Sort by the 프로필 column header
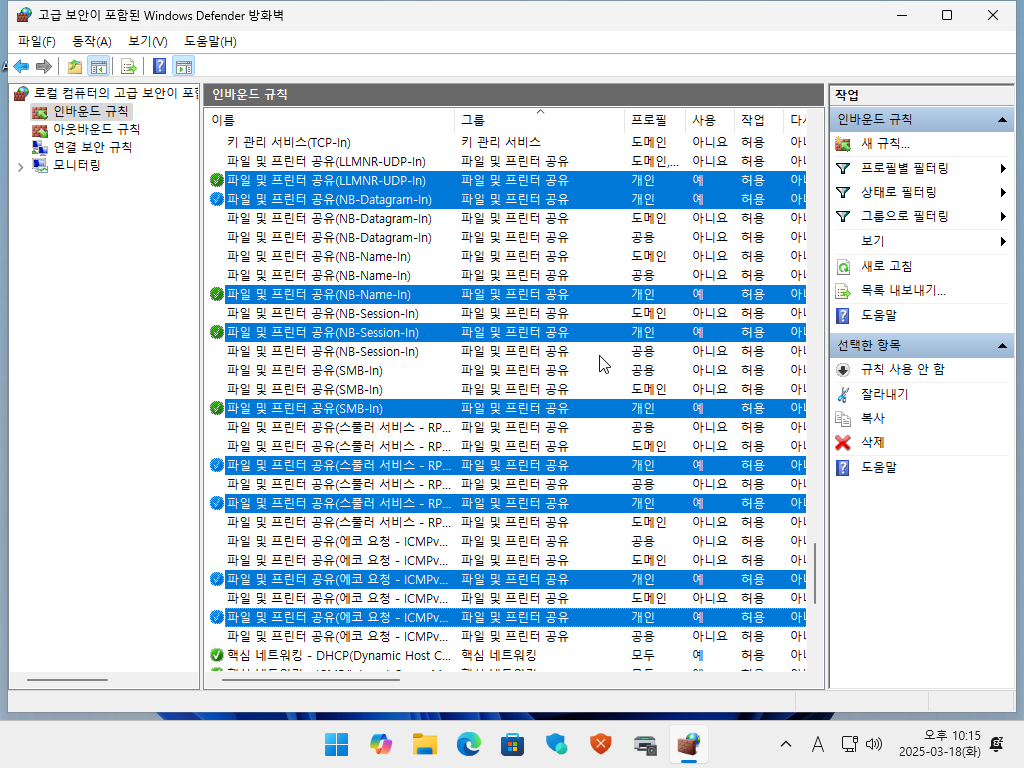Viewport: 1024px width, 768px height. [x=654, y=120]
